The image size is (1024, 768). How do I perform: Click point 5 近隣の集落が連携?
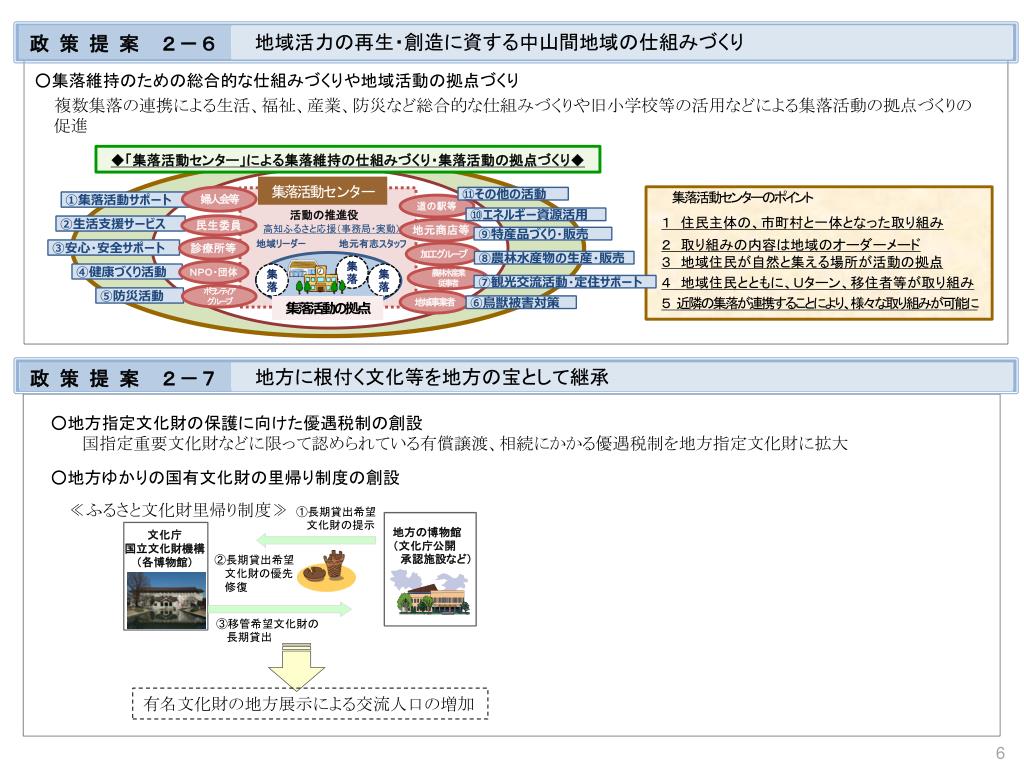820,303
